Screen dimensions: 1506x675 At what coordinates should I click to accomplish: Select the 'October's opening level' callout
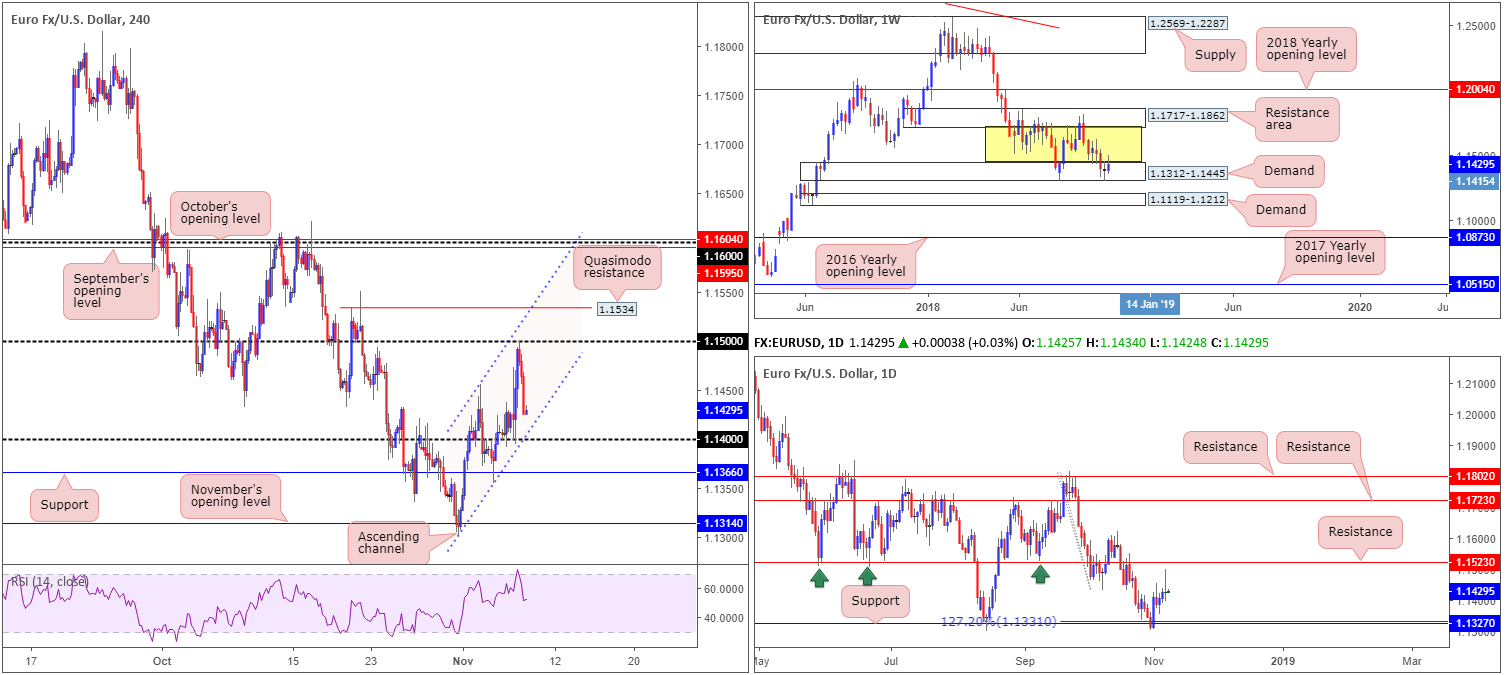click(x=220, y=211)
